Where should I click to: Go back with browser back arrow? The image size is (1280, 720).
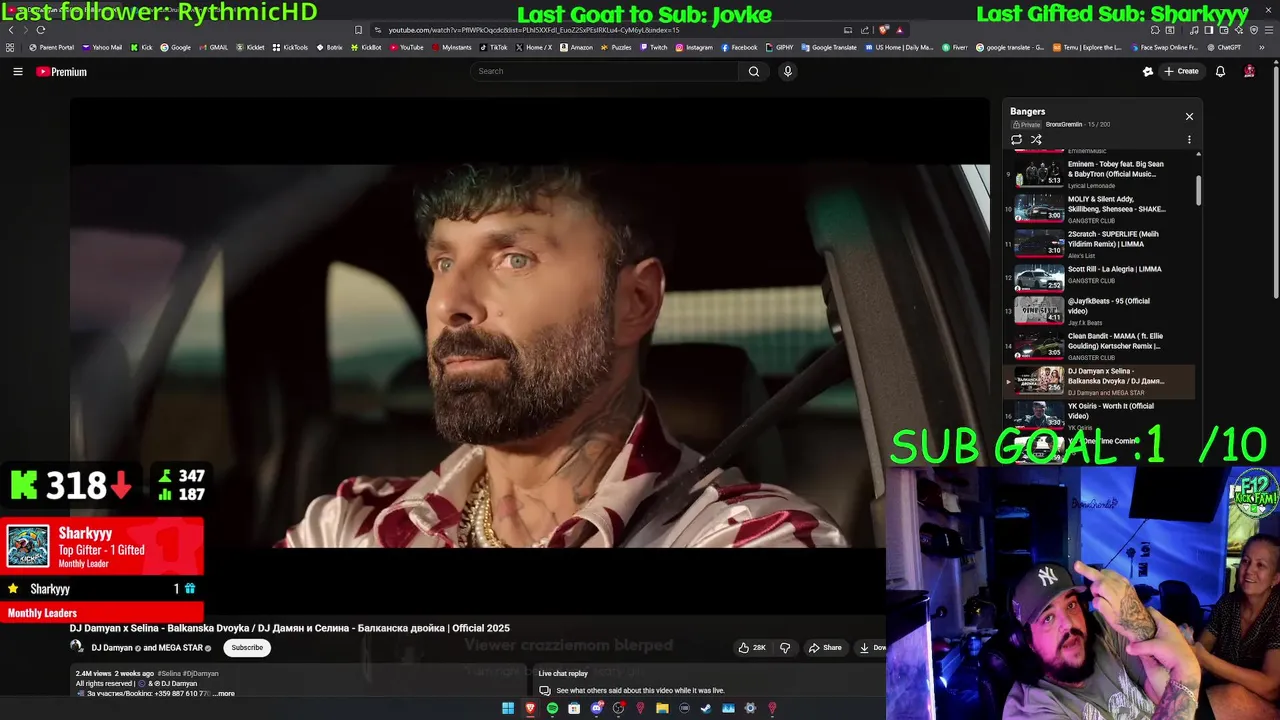[x=11, y=30]
